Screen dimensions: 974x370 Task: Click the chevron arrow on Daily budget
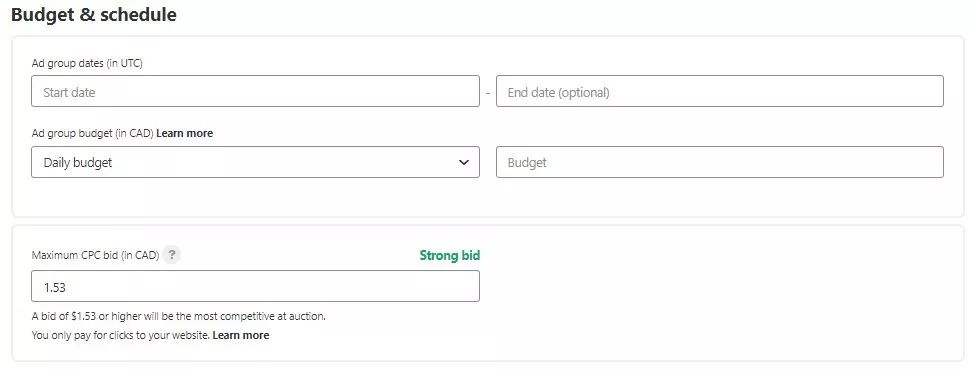click(463, 162)
